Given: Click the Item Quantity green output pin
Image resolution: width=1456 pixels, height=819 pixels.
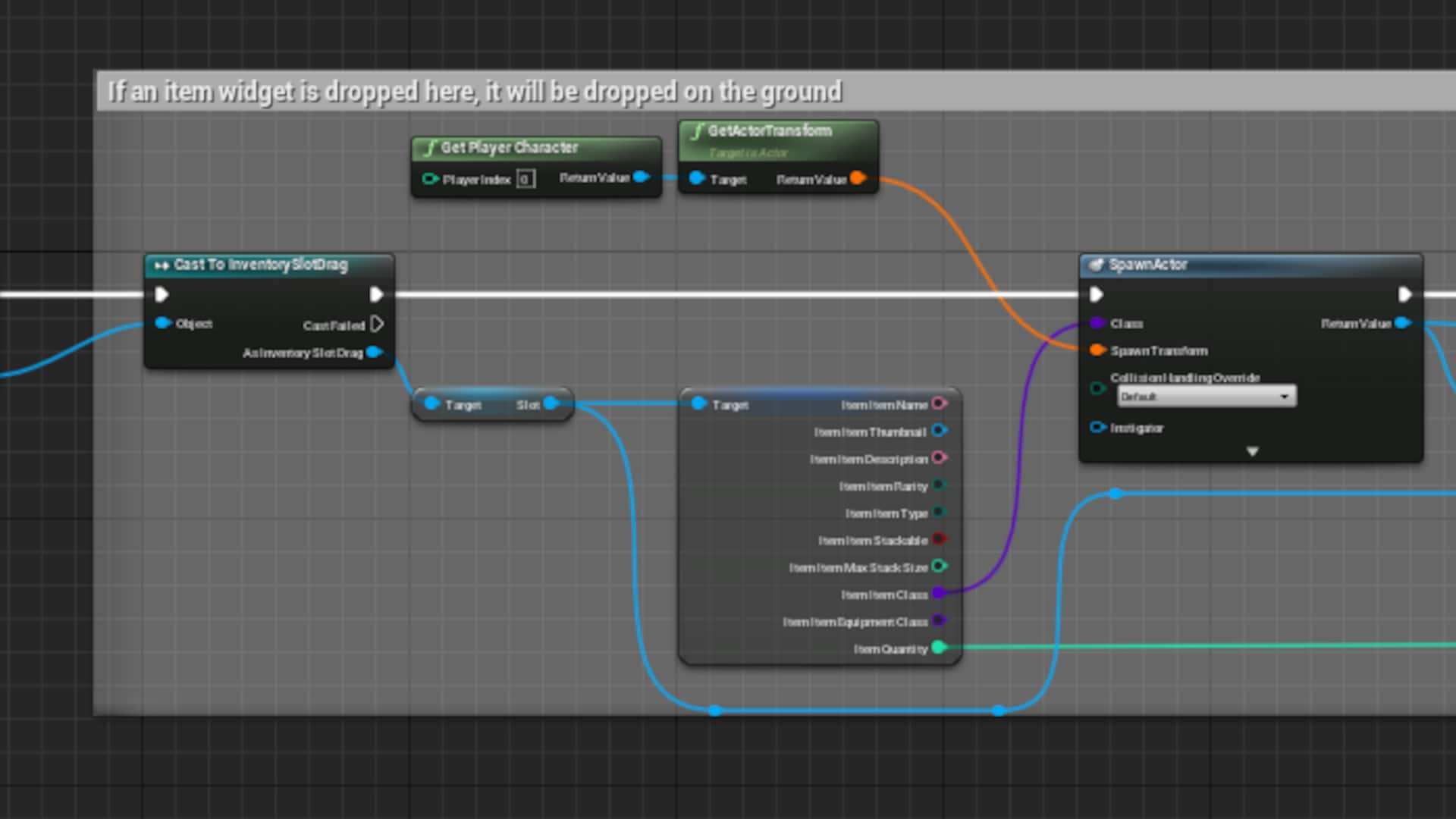Looking at the screenshot, I should [x=939, y=648].
